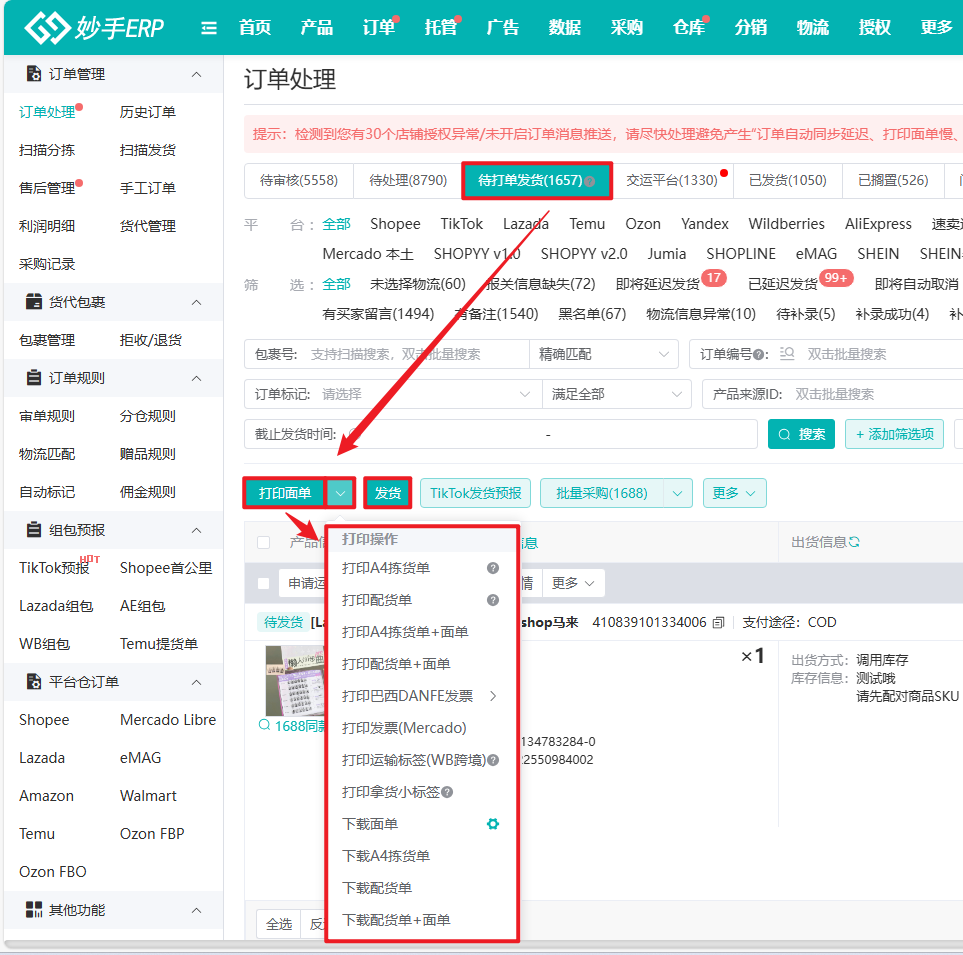Click the 搜索 button
Viewport: 963px width, 955px height.
click(x=800, y=433)
